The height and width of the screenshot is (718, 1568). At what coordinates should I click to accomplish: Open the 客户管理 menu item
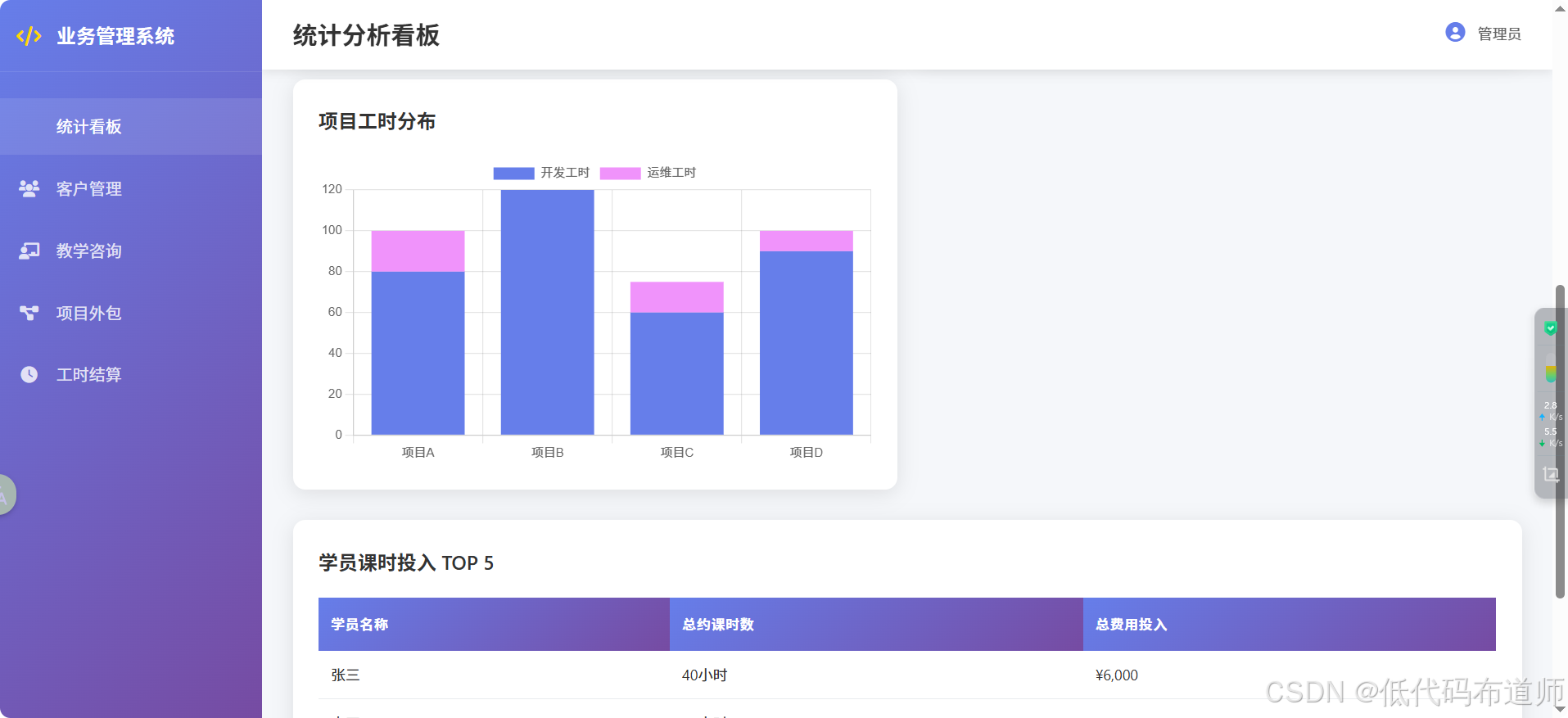pos(131,188)
